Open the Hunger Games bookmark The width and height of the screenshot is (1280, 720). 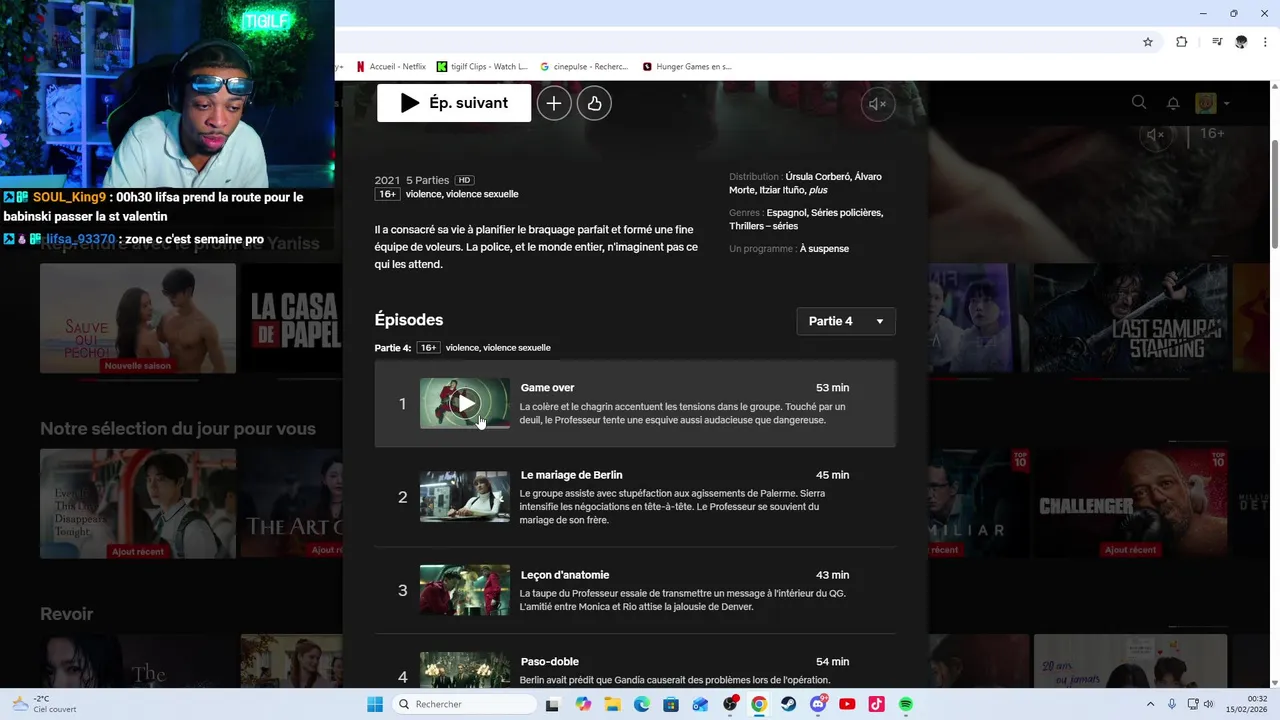click(x=687, y=67)
